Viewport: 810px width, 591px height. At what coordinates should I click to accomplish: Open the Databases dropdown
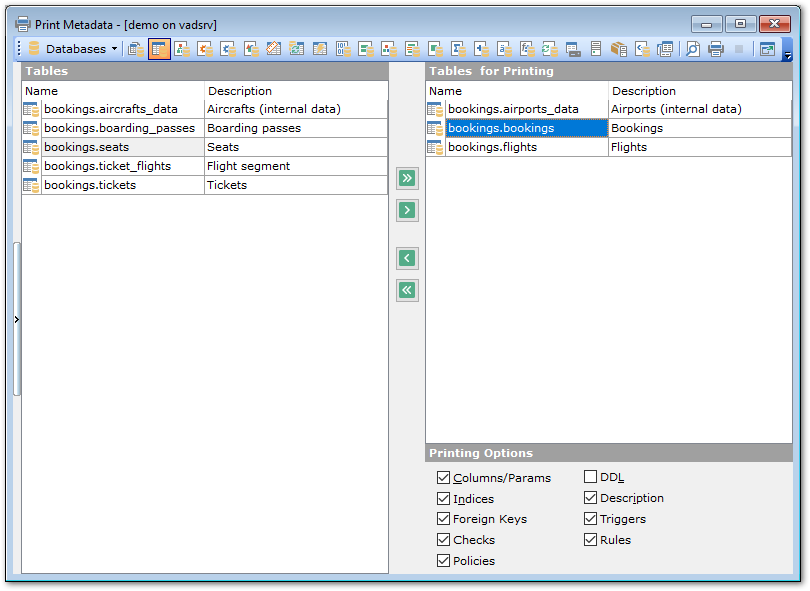[113, 48]
